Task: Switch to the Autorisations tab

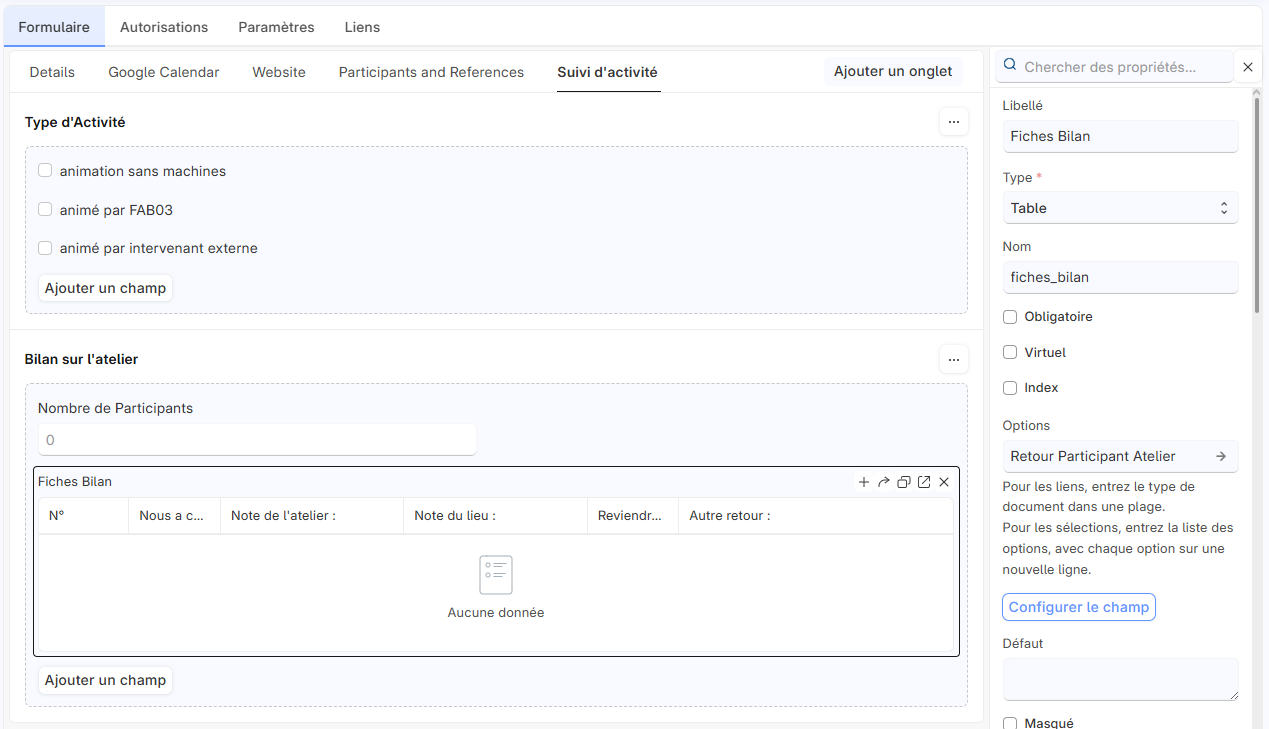Action: 164,27
